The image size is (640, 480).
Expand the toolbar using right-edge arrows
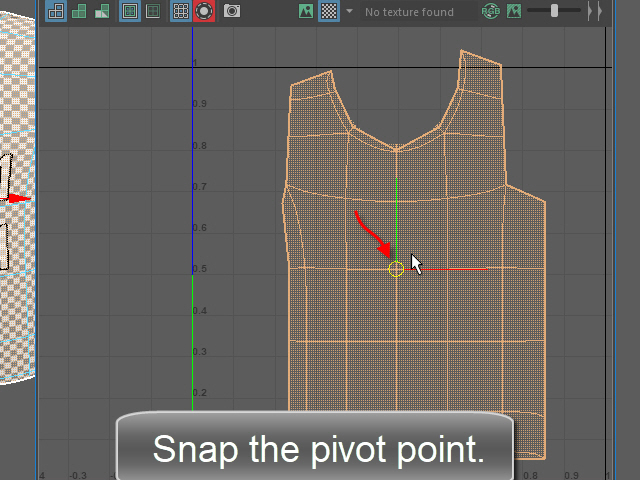point(595,12)
